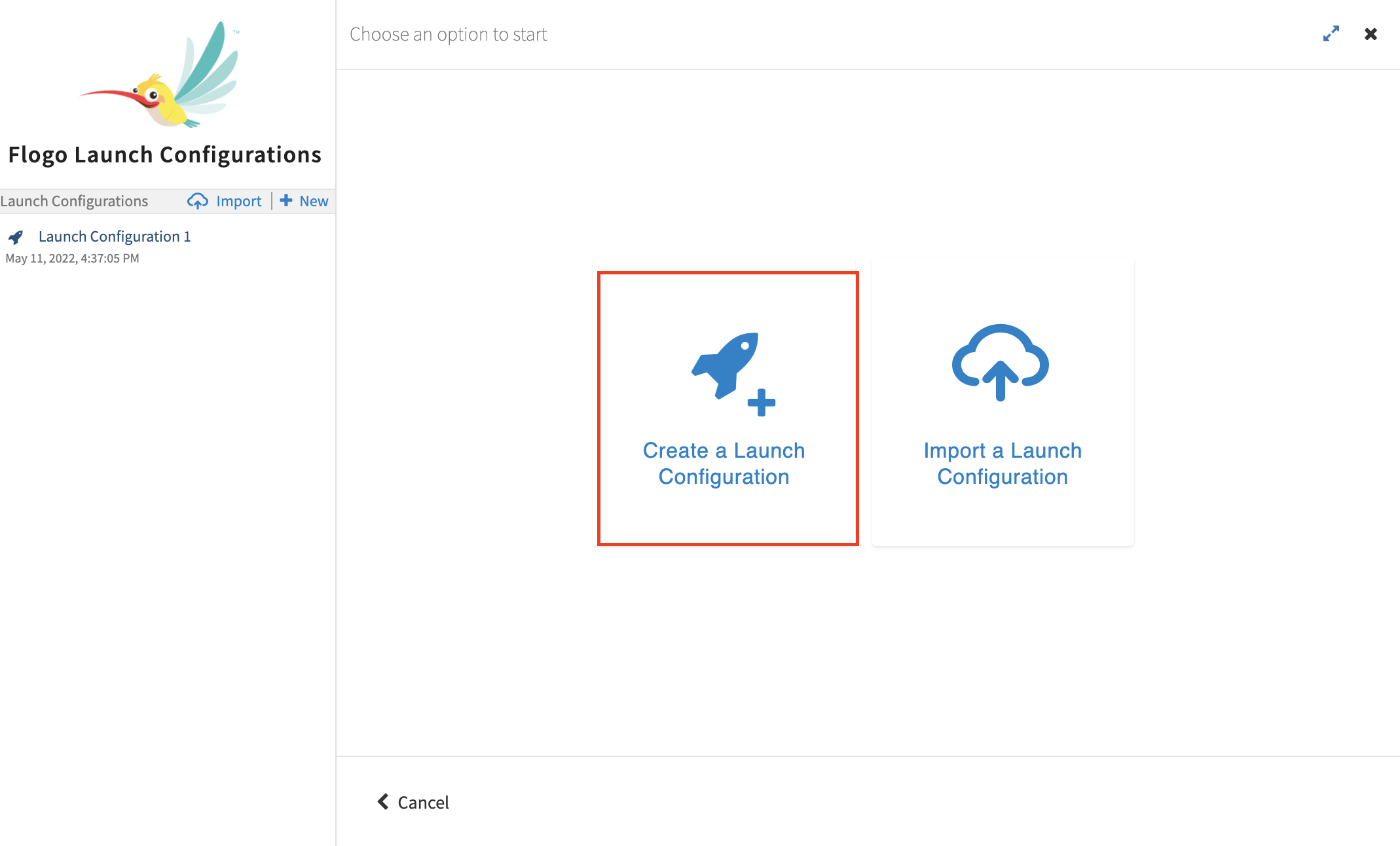The height and width of the screenshot is (846, 1400).
Task: Click the New button in toolbar
Action: pyautogui.click(x=305, y=200)
